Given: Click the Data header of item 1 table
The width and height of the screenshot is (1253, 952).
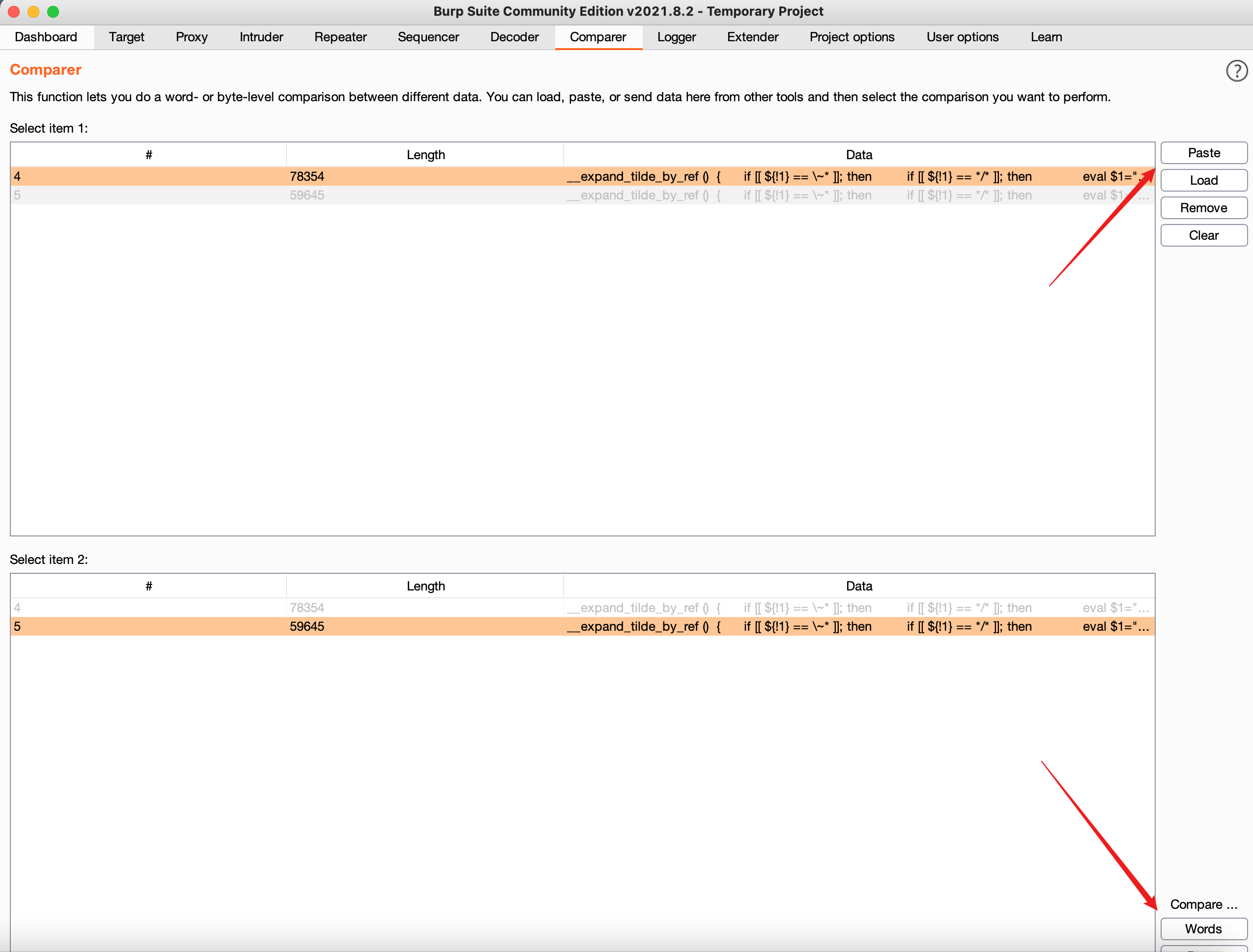Looking at the screenshot, I should coord(859,155).
